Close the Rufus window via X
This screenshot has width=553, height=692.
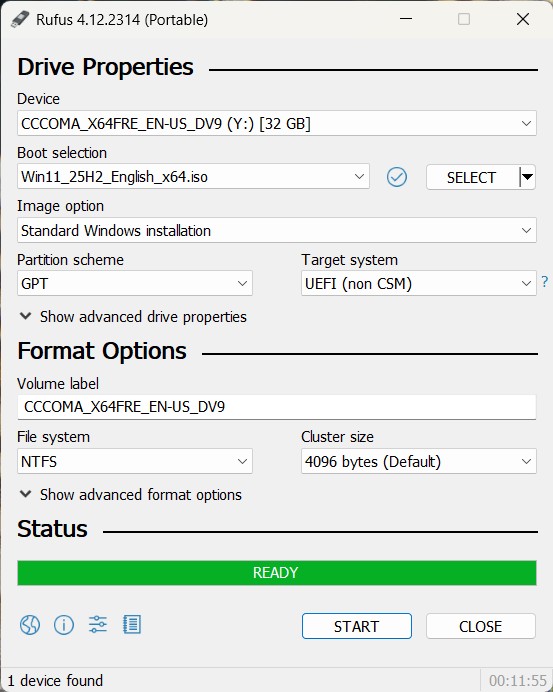click(x=523, y=19)
